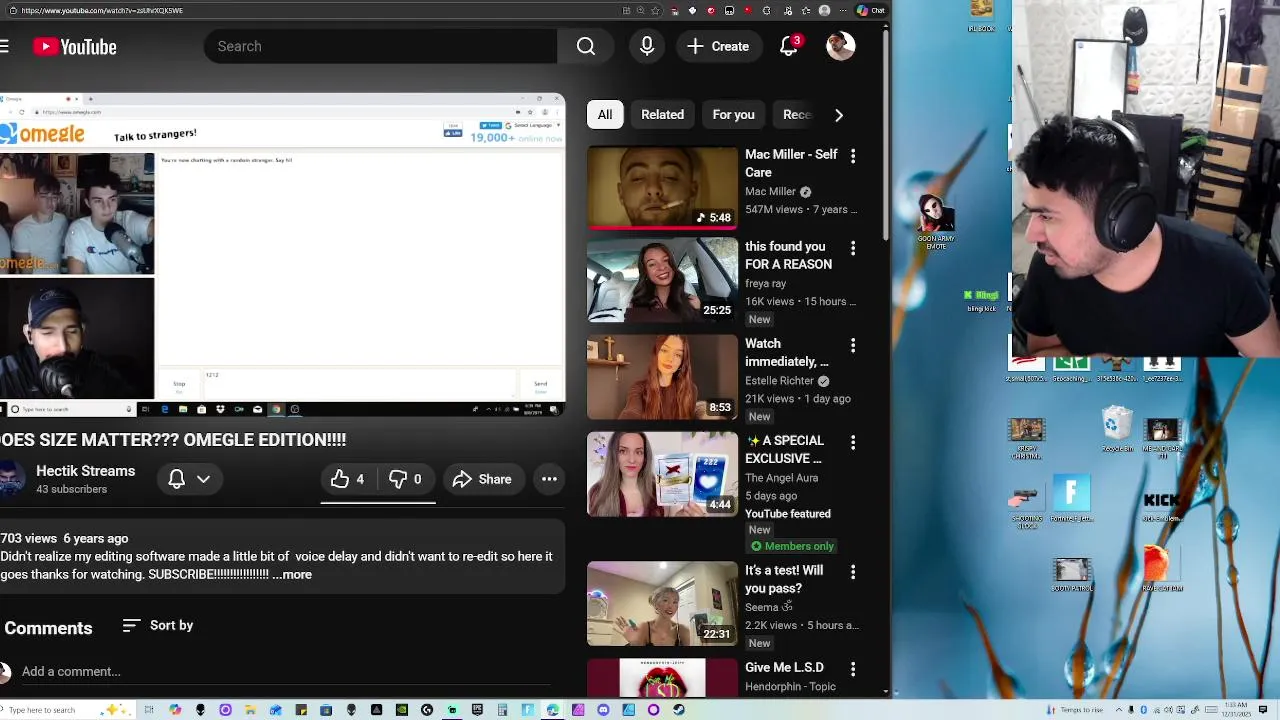Open options for Watch immediately video
Image resolution: width=1280 pixels, height=720 pixels.
pos(853,345)
